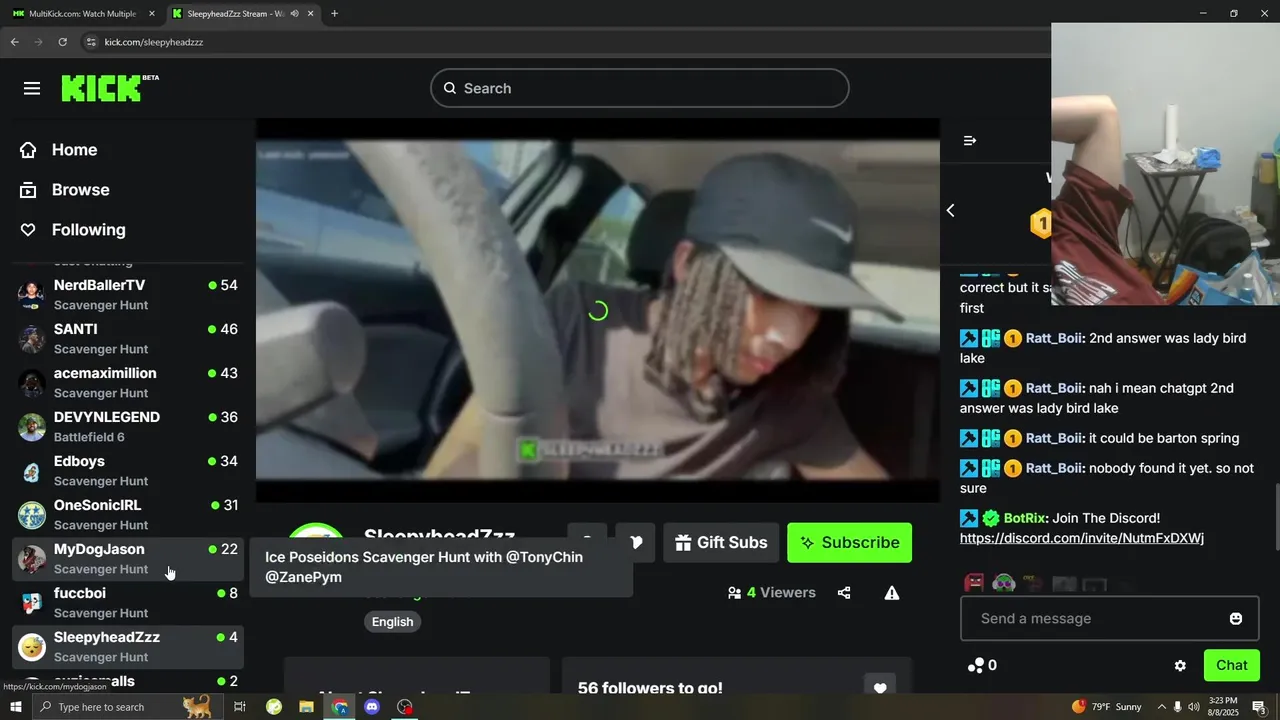1280x720 pixels.
Task: Open OBS from taskbar
Action: coord(405,707)
